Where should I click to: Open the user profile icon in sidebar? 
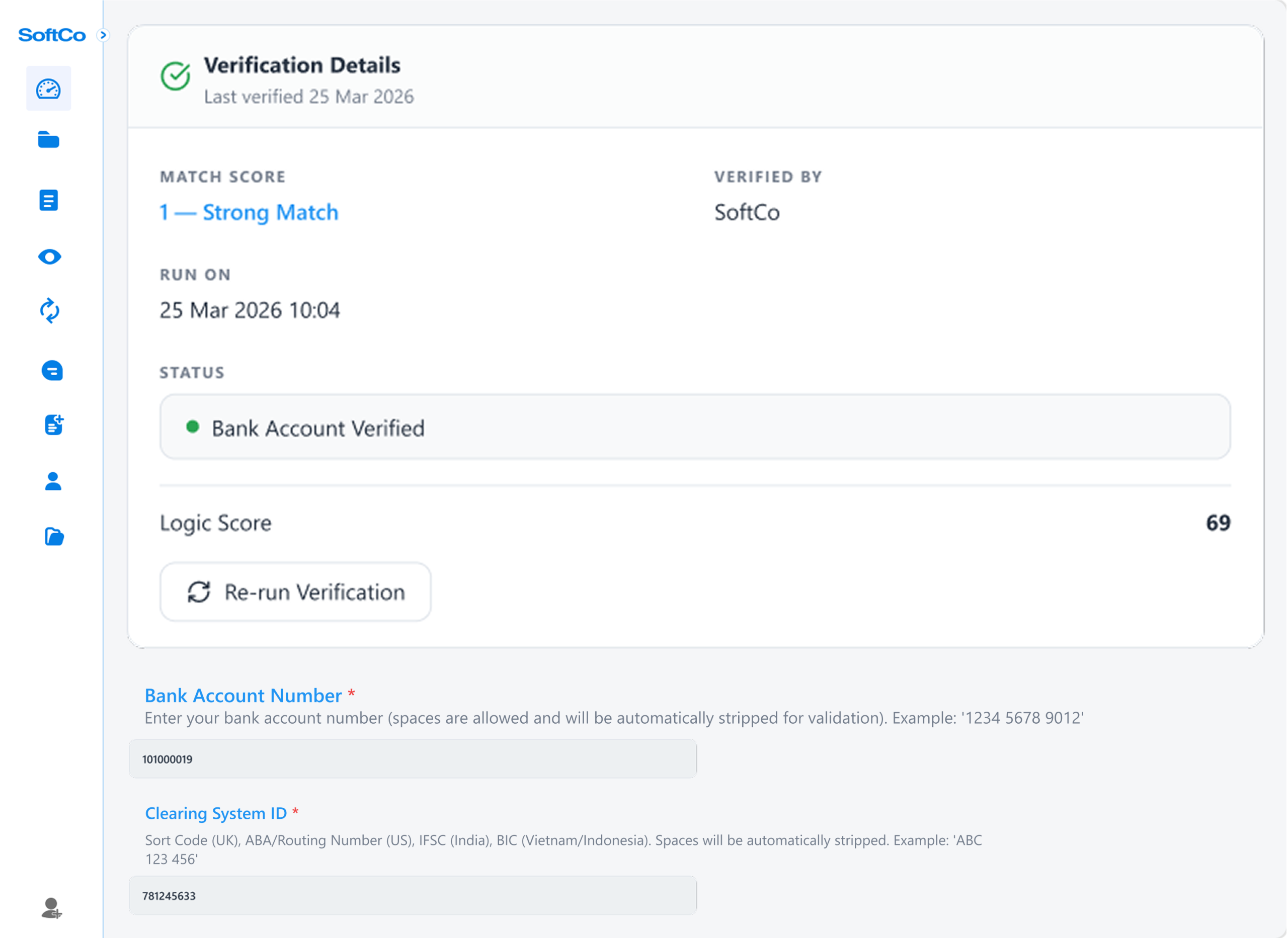click(x=52, y=481)
